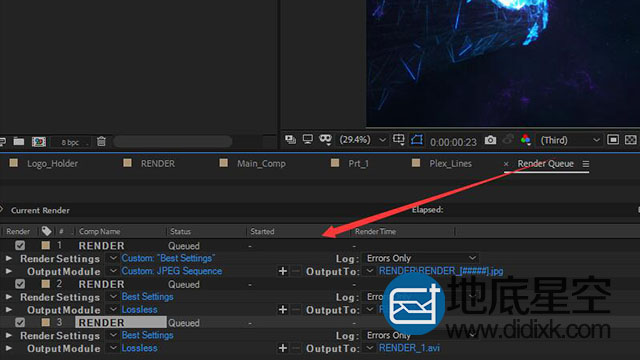
Task: Click the far-right viewer icon after the transparency grid
Action: pos(630,140)
